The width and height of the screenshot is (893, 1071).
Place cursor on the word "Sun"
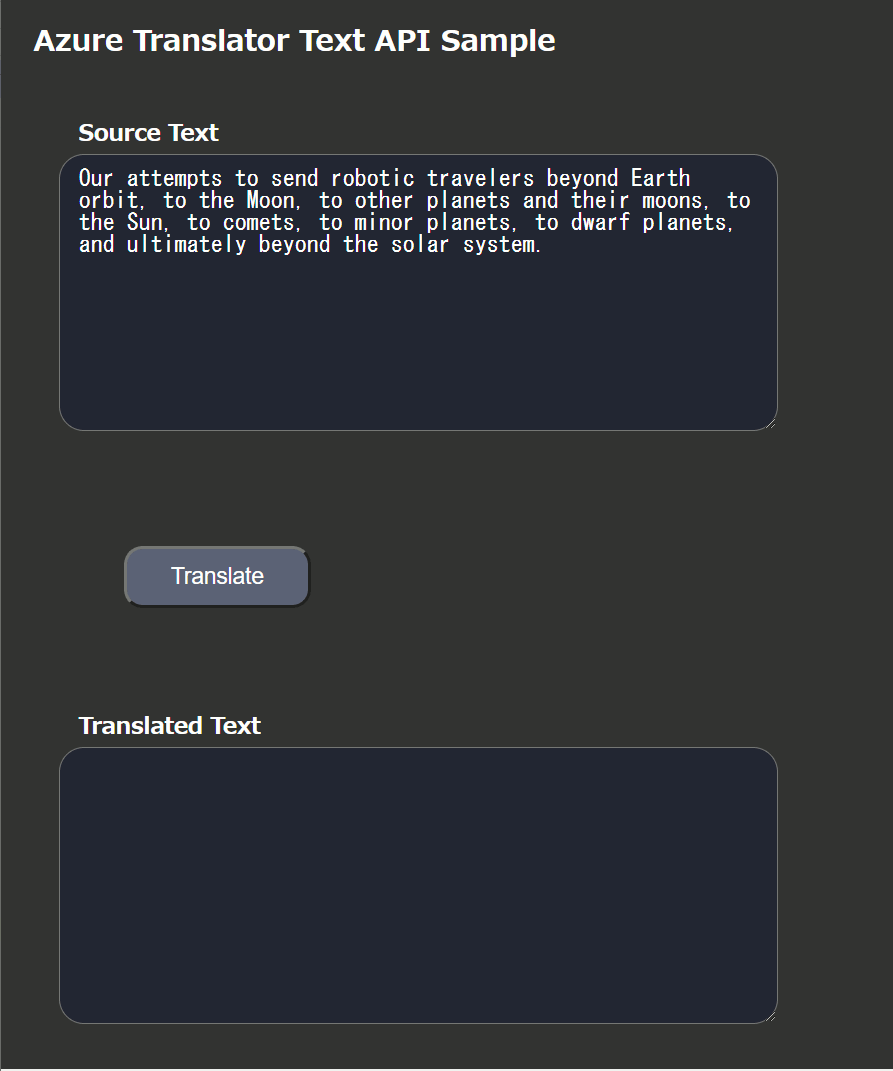tap(144, 223)
